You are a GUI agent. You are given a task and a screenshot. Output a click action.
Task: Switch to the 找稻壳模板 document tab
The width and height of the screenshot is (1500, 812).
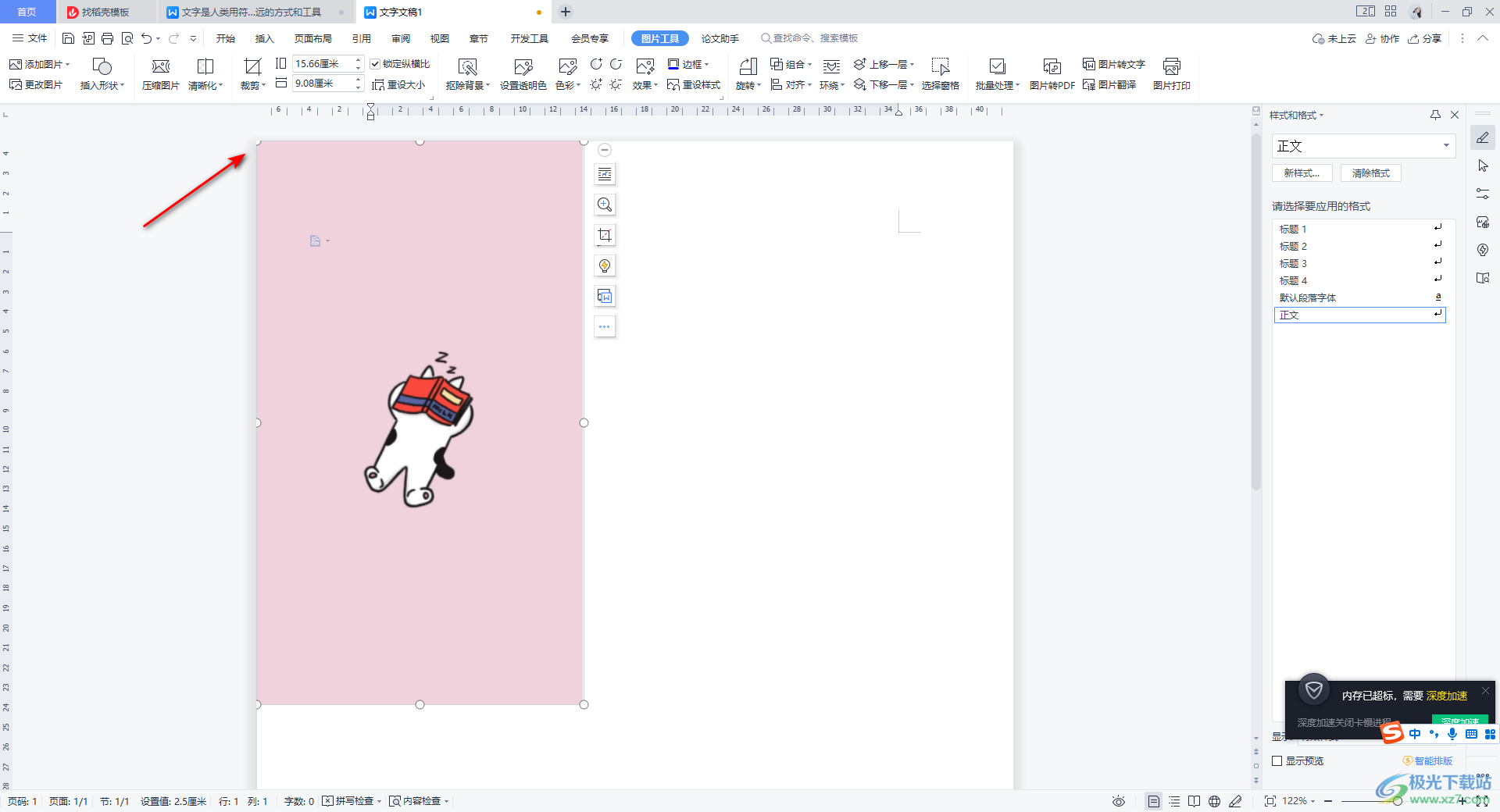tap(106, 12)
